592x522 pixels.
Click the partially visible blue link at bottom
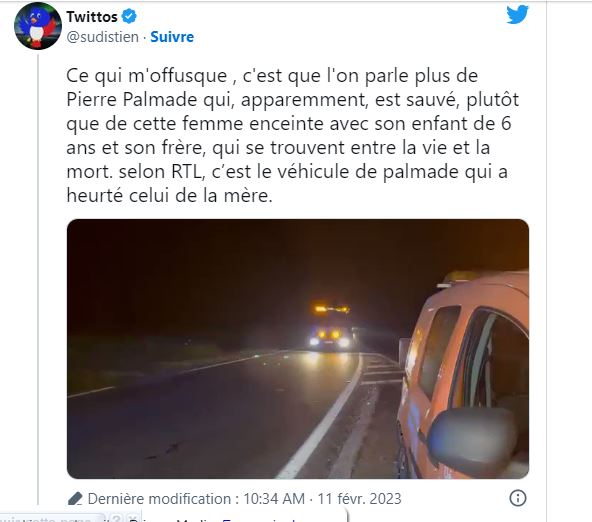[x=259, y=520]
